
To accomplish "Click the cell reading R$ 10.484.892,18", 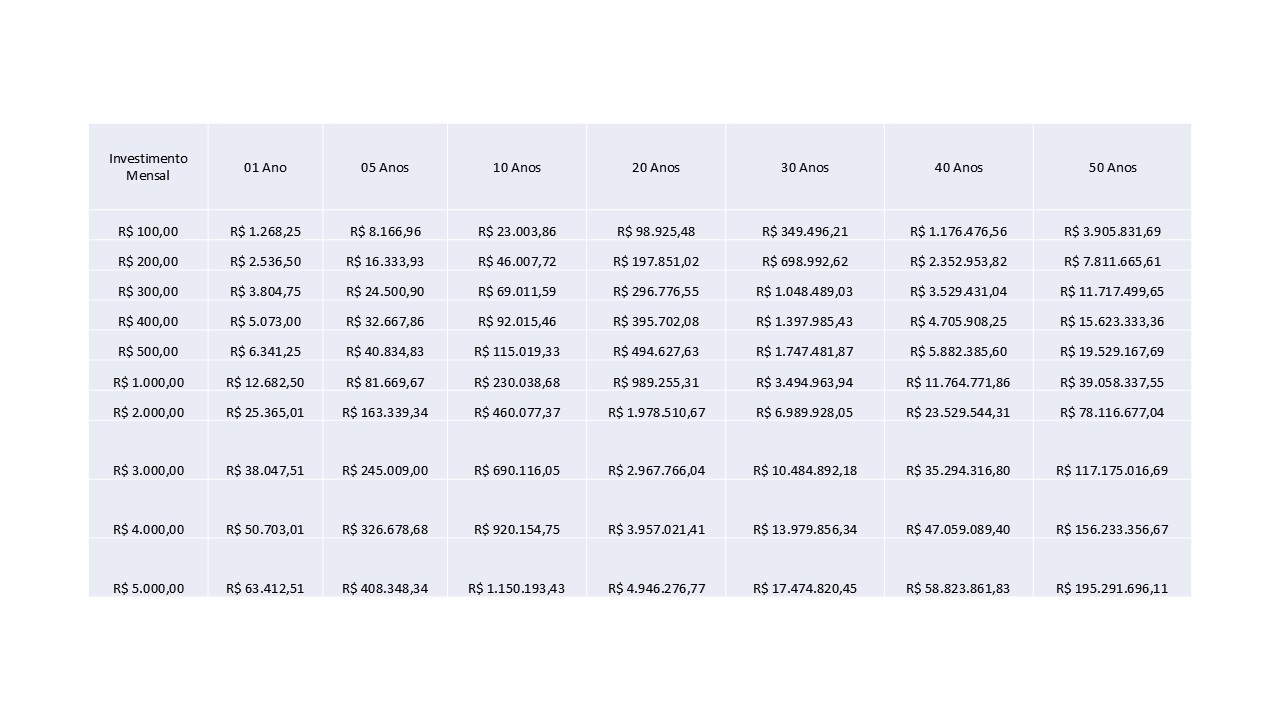I will (805, 471).
